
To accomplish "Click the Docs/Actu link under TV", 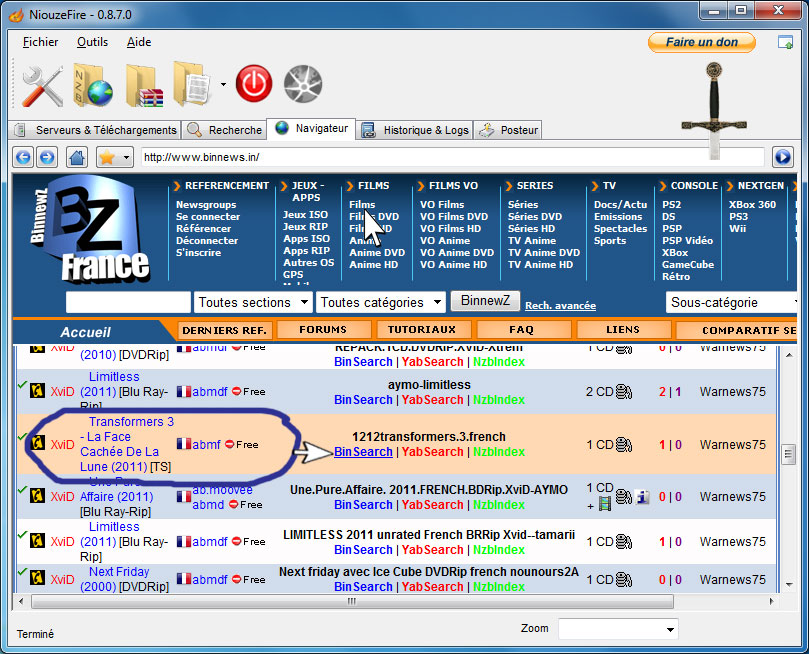I will (620, 205).
